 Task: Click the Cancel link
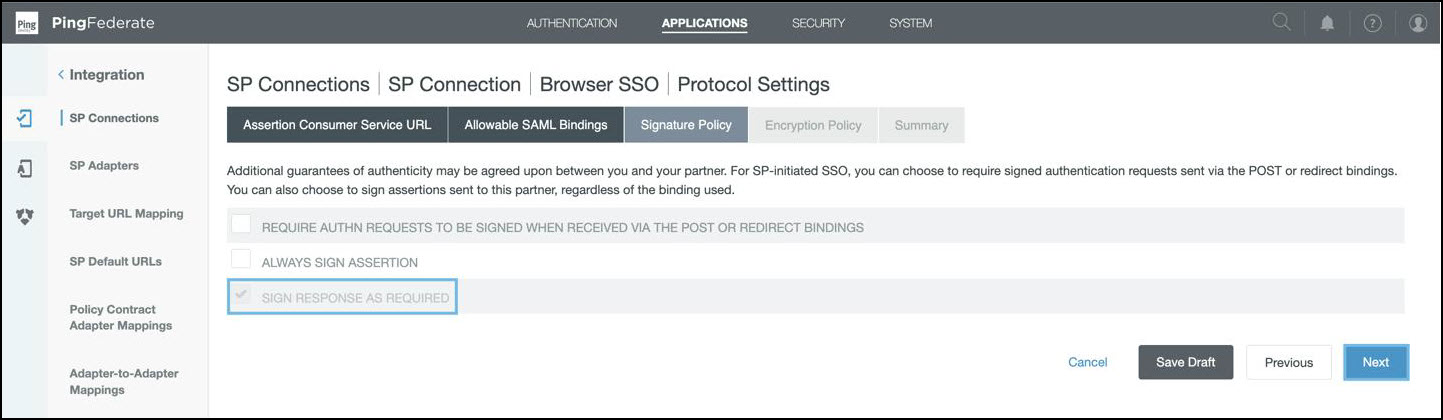tap(1087, 362)
